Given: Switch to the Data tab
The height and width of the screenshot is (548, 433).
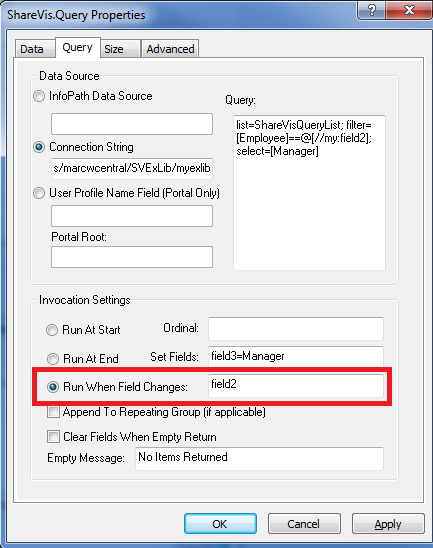Looking at the screenshot, I should coord(34,49).
